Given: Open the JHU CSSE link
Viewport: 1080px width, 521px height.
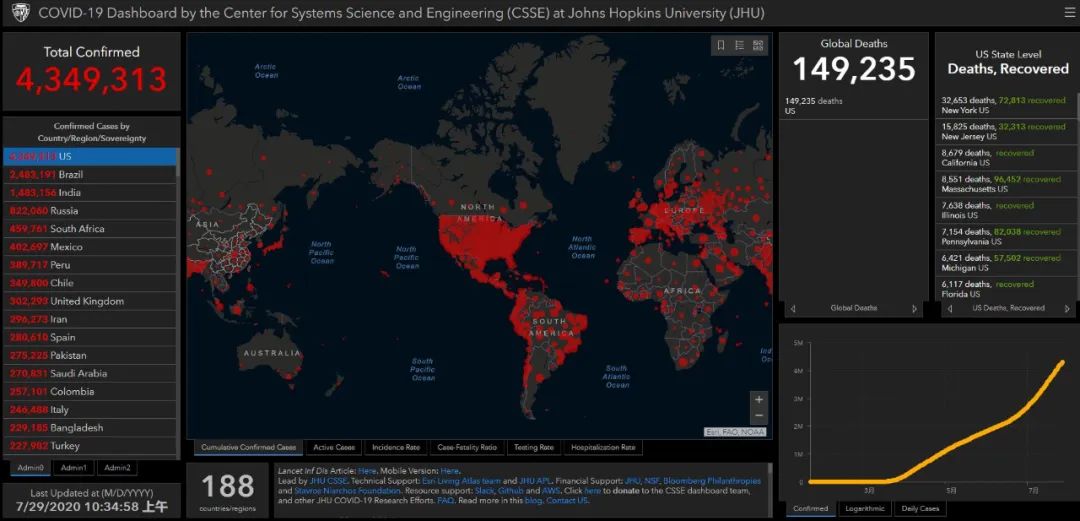Looking at the screenshot, I should [328, 480].
